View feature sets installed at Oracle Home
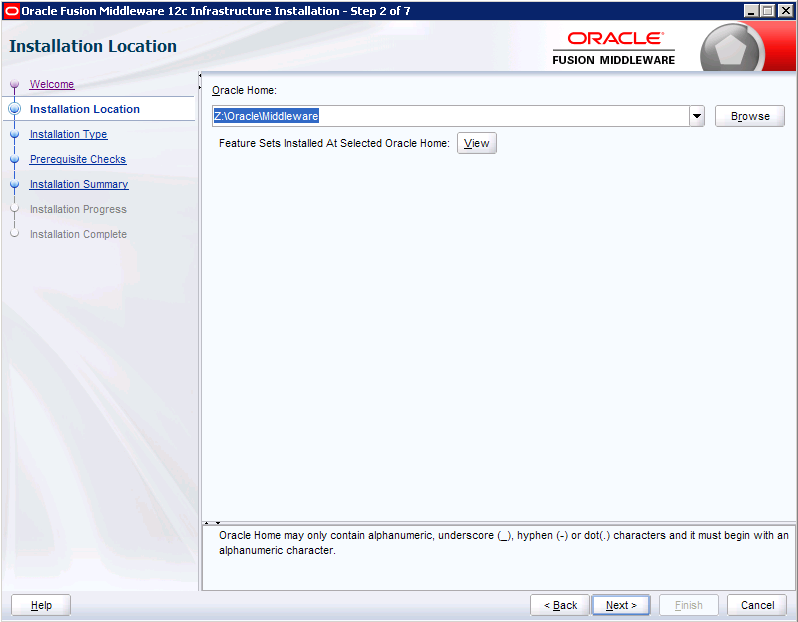 [x=476, y=143]
